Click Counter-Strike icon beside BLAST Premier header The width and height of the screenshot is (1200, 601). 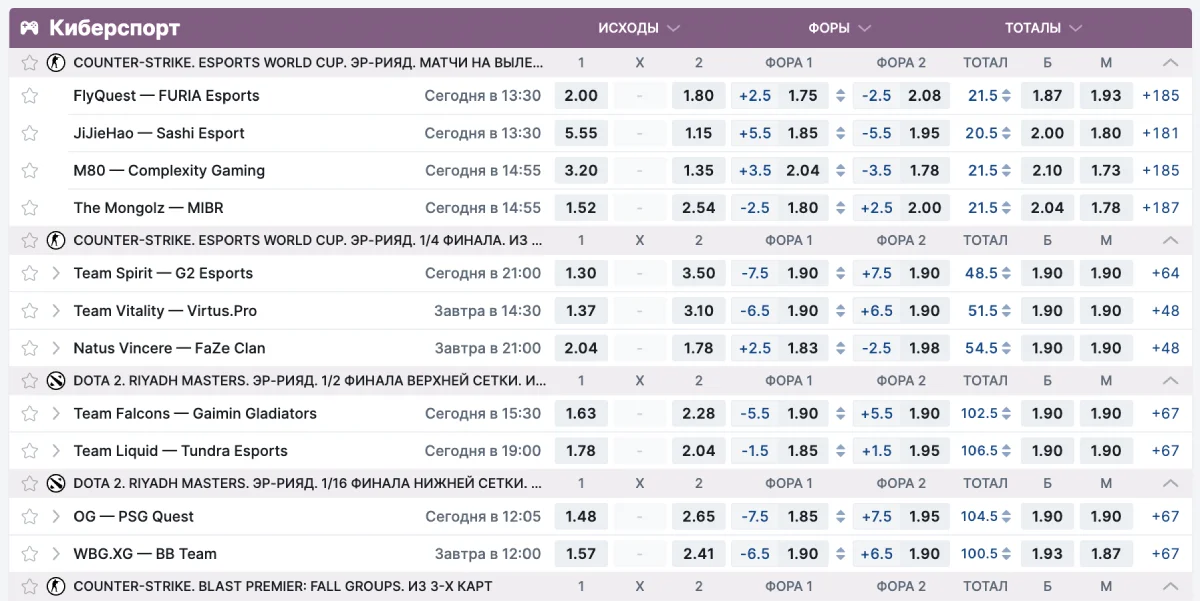(56, 586)
